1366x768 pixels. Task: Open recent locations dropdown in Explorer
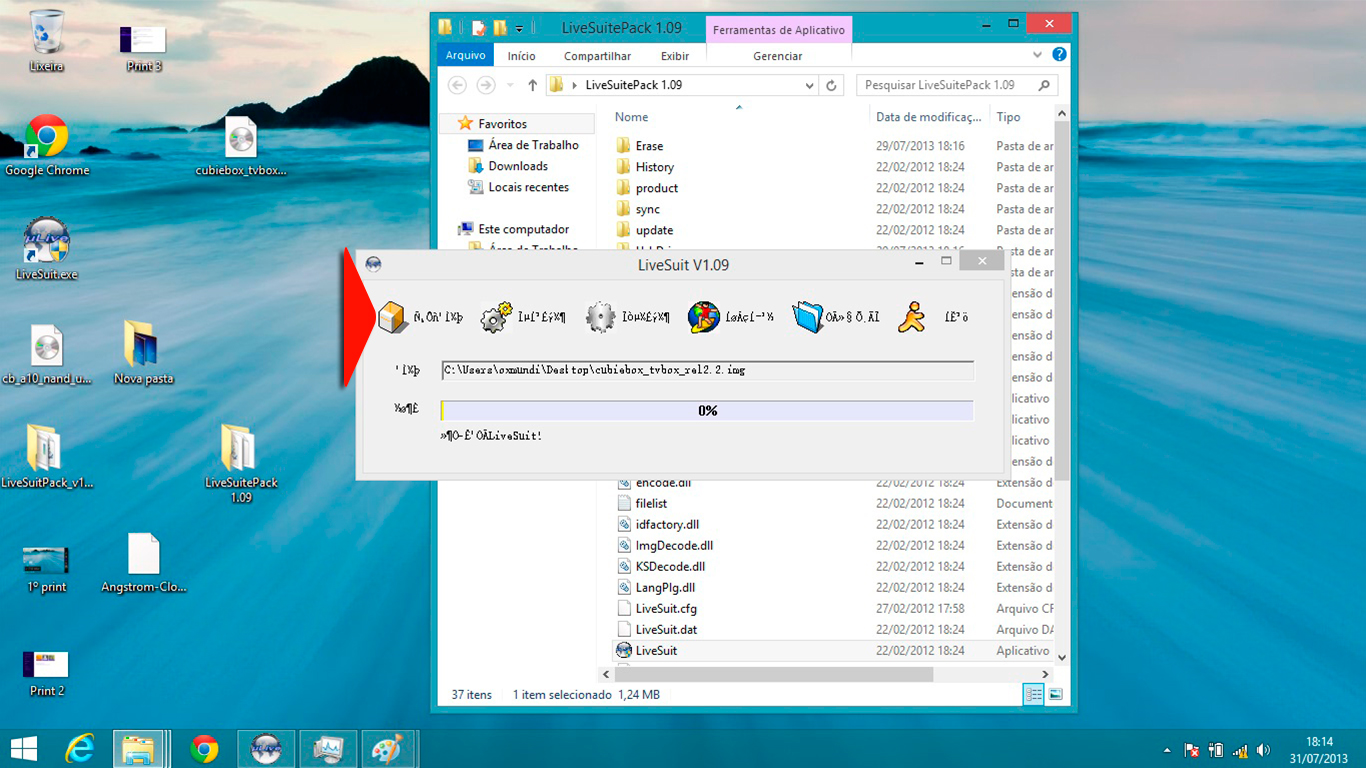pyautogui.click(x=510, y=85)
